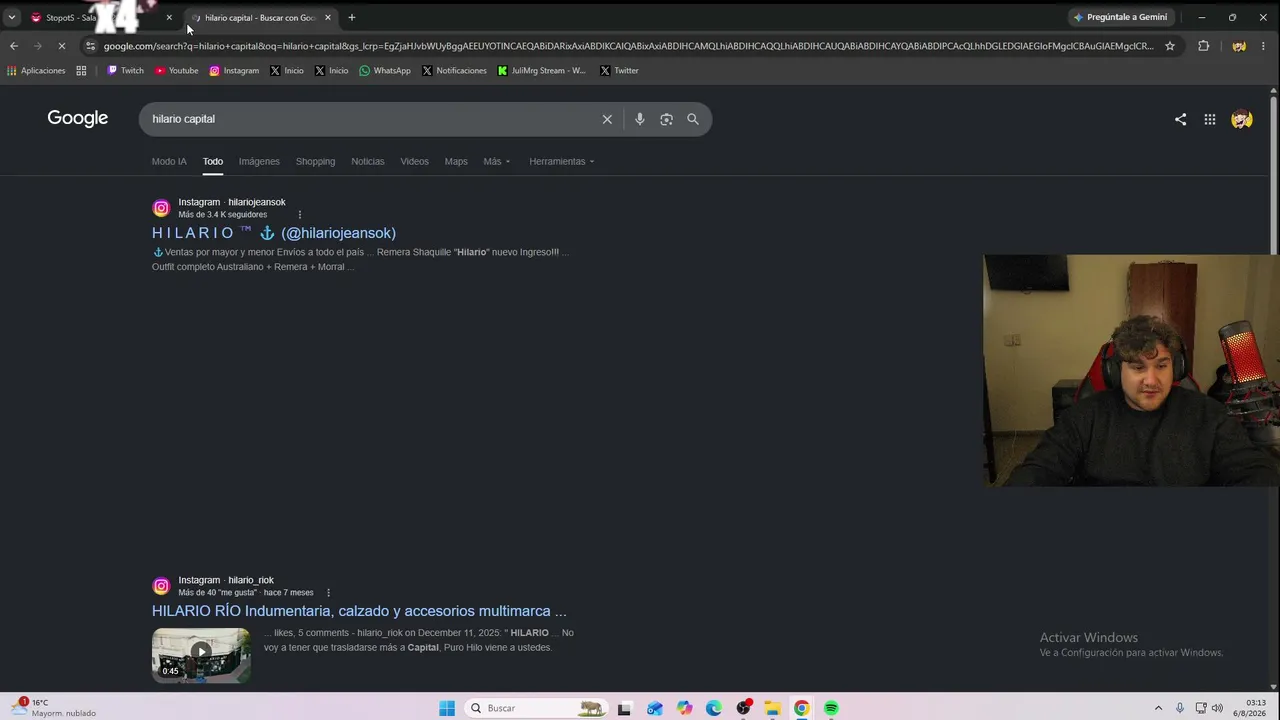1280x720 pixels.
Task: Close the StopotS browser tab
Action: (169, 17)
